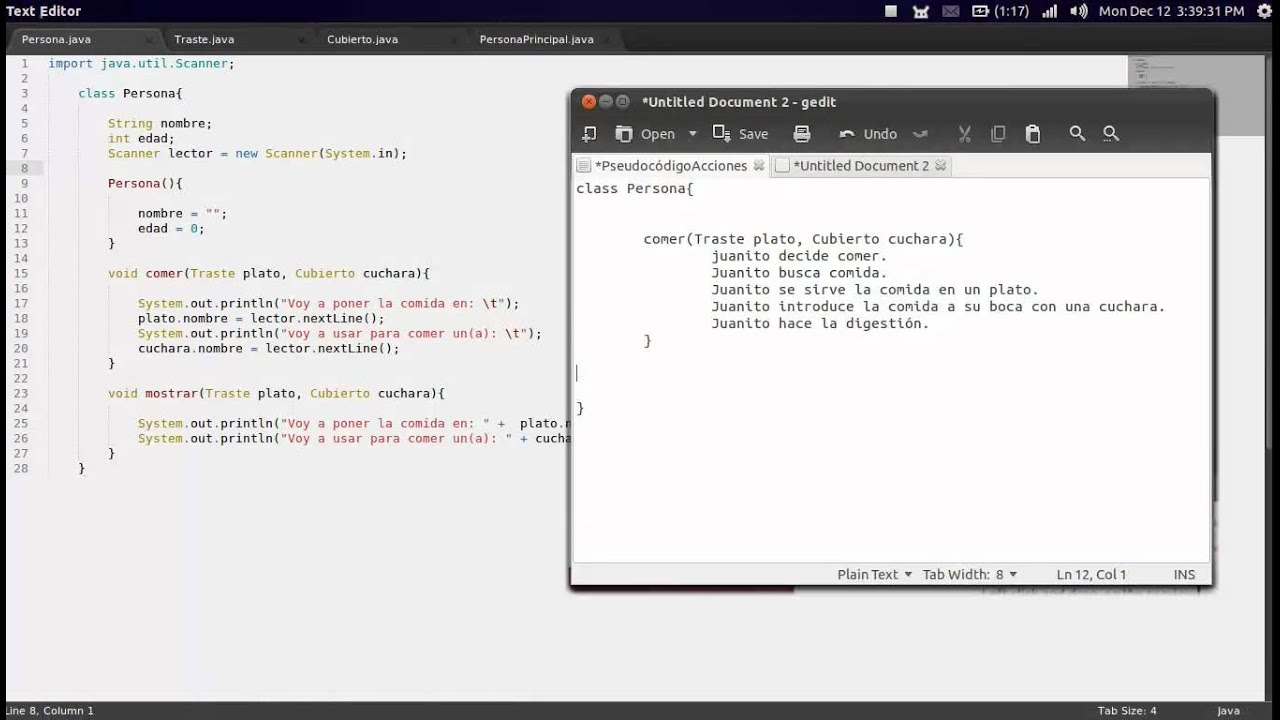This screenshot has width=1280, height=720.
Task: Toggle the INS insert mode indicator
Action: tap(1184, 574)
